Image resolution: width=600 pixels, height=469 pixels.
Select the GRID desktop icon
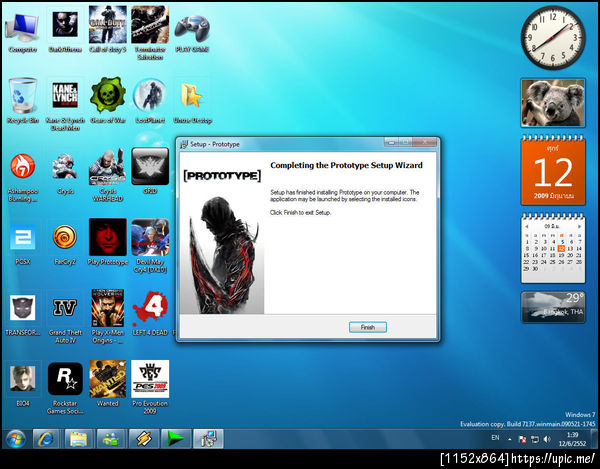point(150,171)
